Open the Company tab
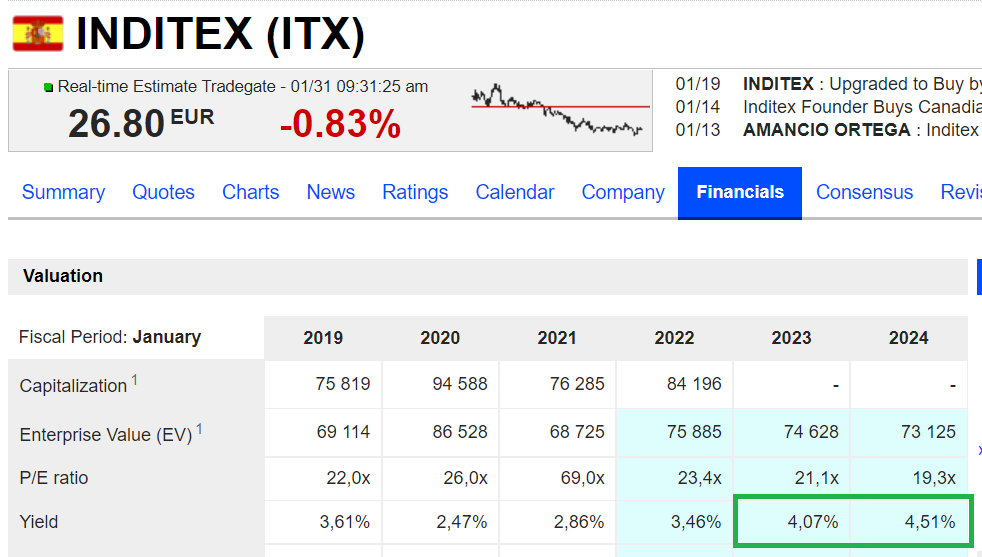Image resolution: width=982 pixels, height=557 pixels. point(623,192)
